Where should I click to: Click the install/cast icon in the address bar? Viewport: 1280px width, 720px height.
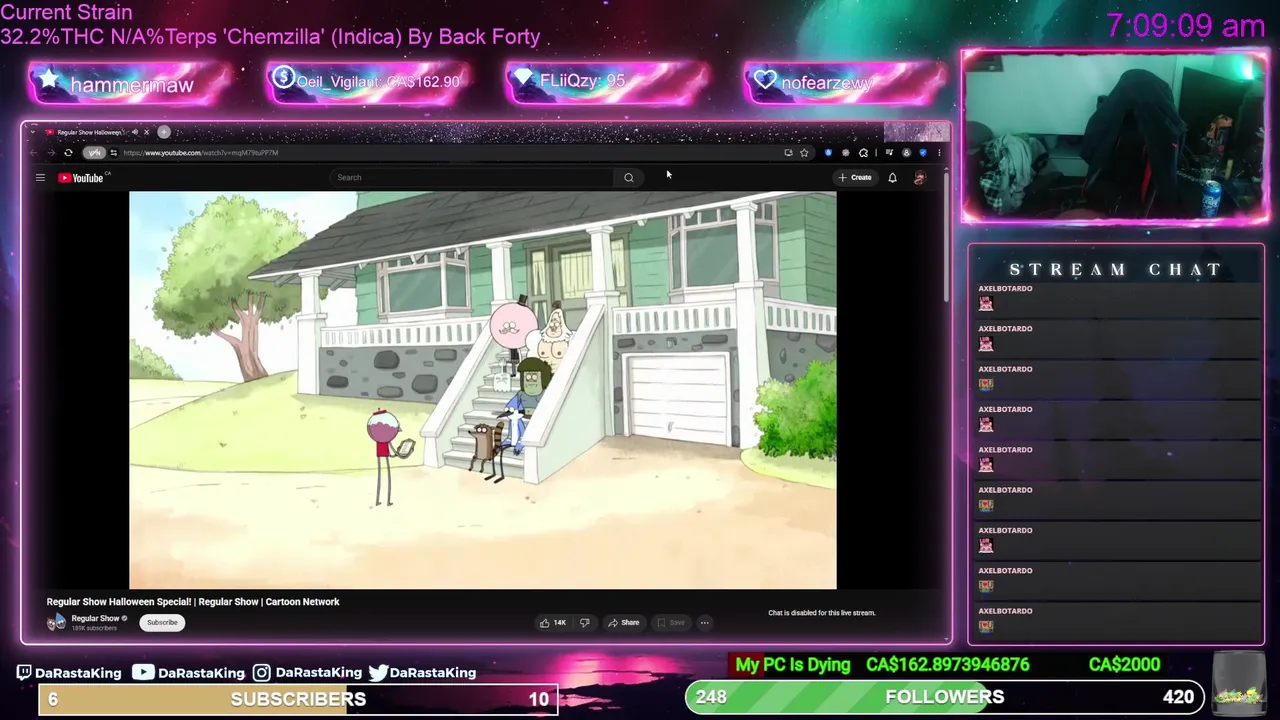coord(788,153)
